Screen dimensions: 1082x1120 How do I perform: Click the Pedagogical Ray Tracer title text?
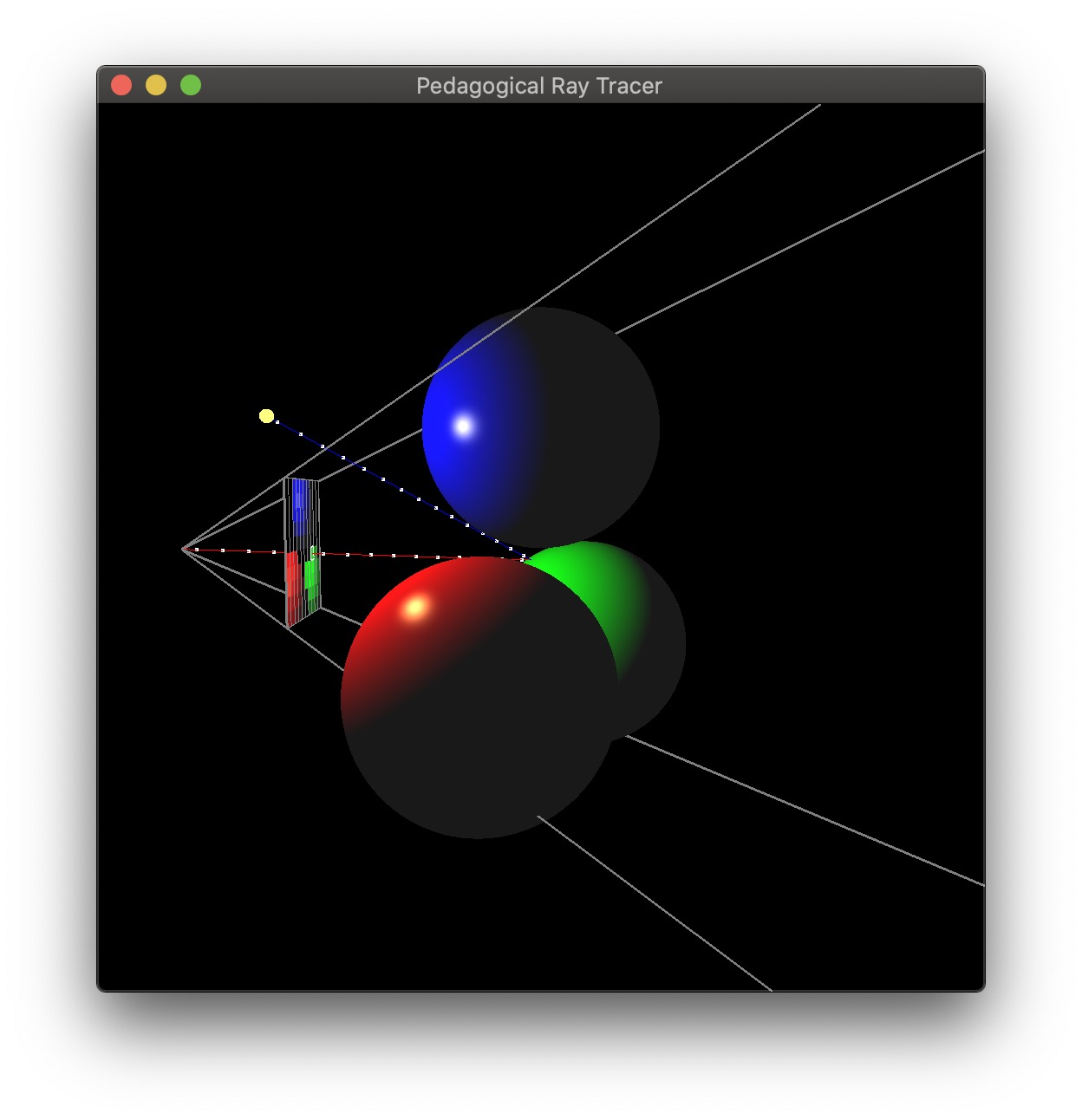click(539, 86)
